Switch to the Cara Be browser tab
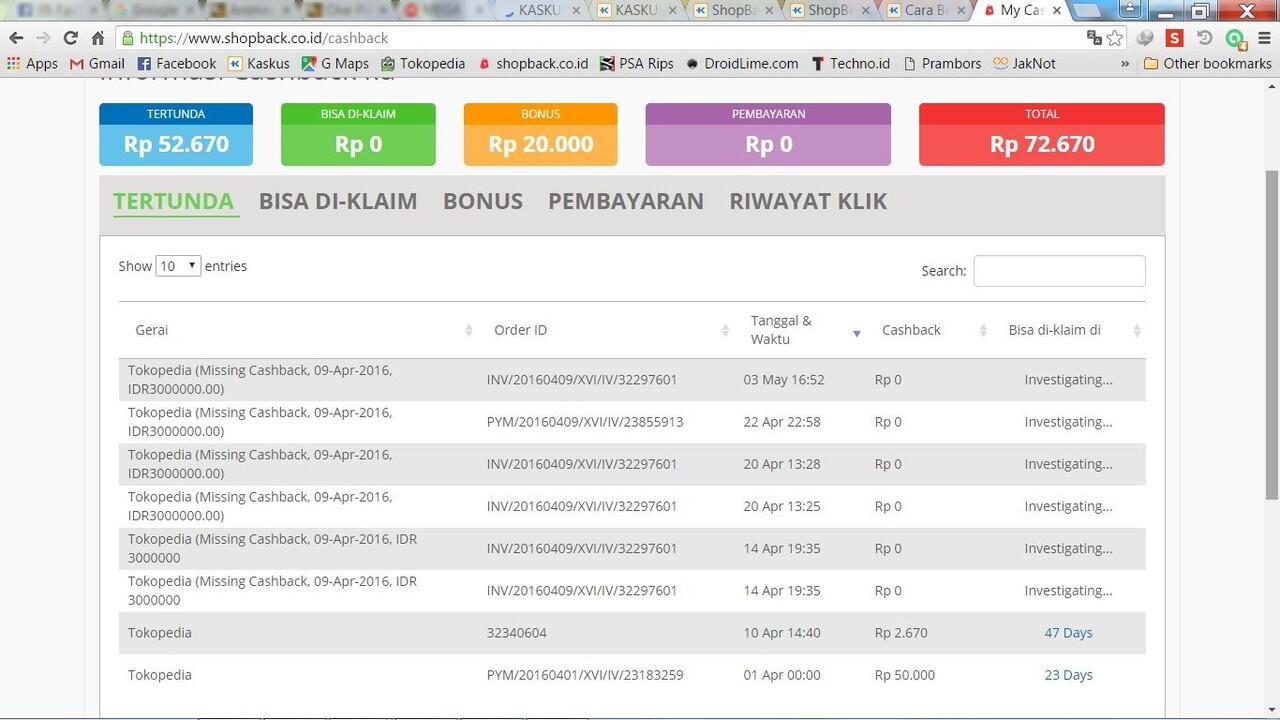The image size is (1280, 720). [925, 11]
